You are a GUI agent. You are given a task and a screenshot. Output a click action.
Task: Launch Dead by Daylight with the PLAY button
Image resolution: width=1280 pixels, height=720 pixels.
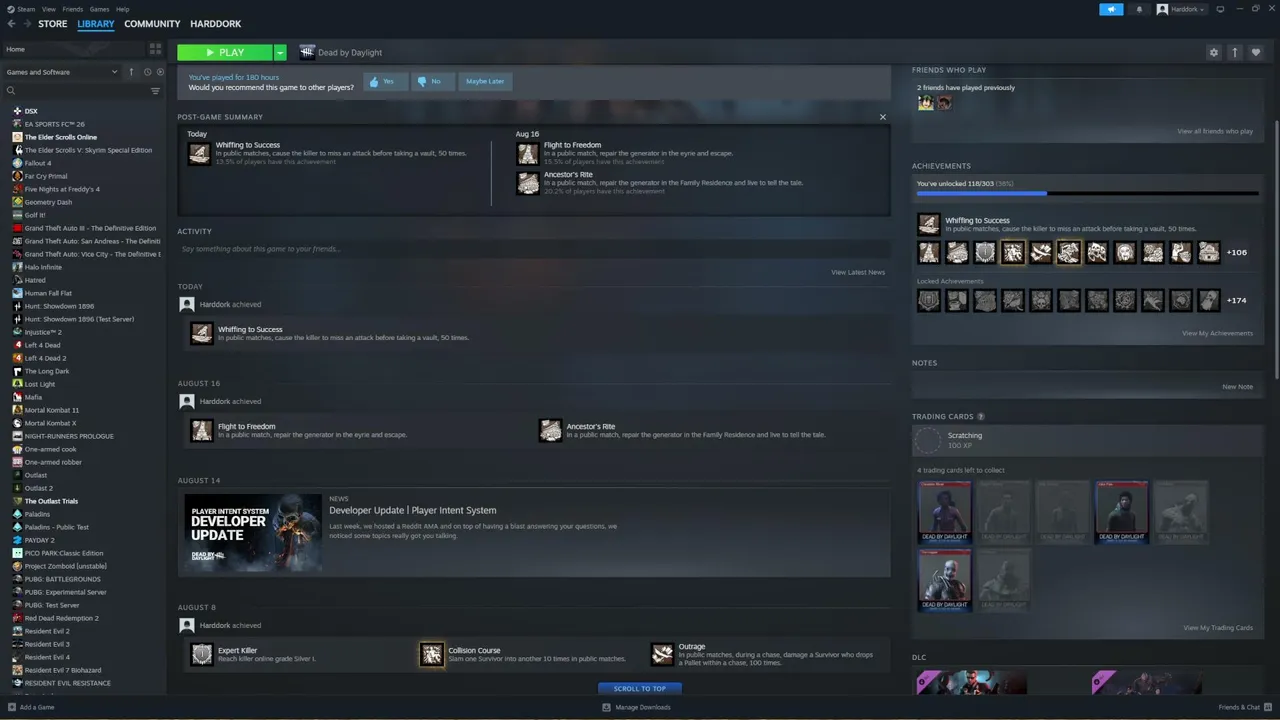(x=225, y=52)
